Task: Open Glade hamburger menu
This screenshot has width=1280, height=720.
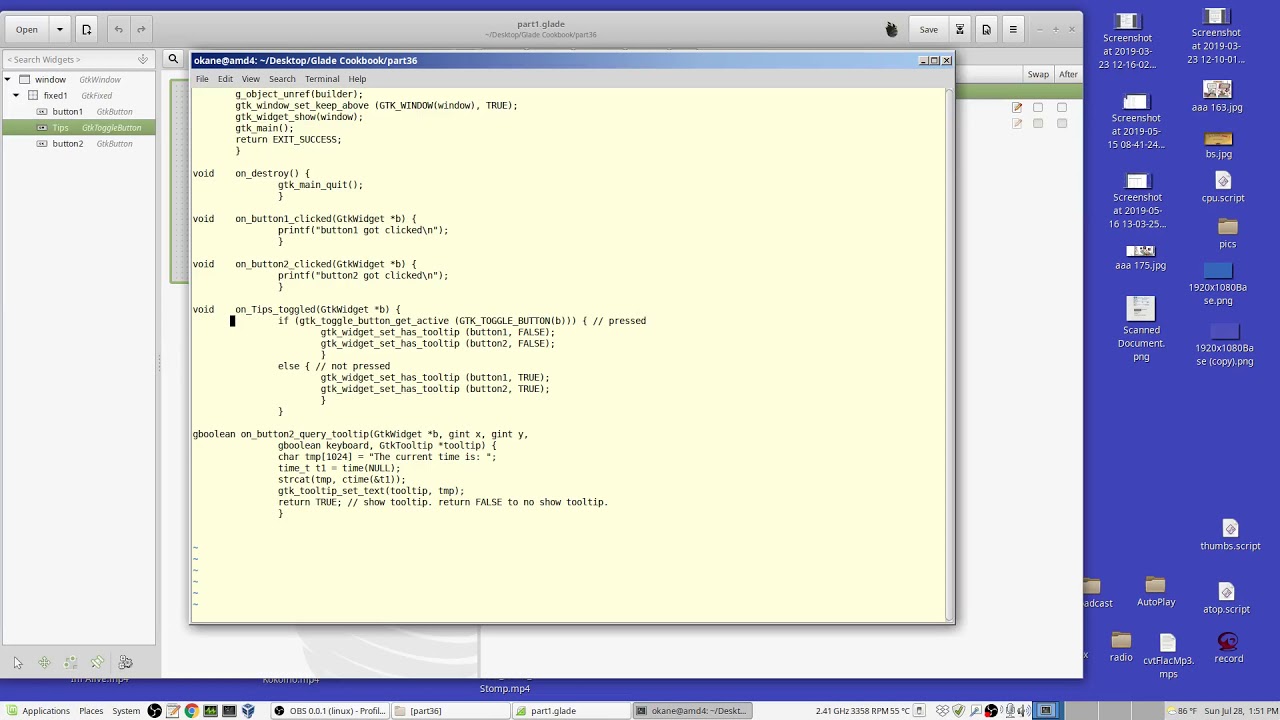Action: pos(1013,29)
